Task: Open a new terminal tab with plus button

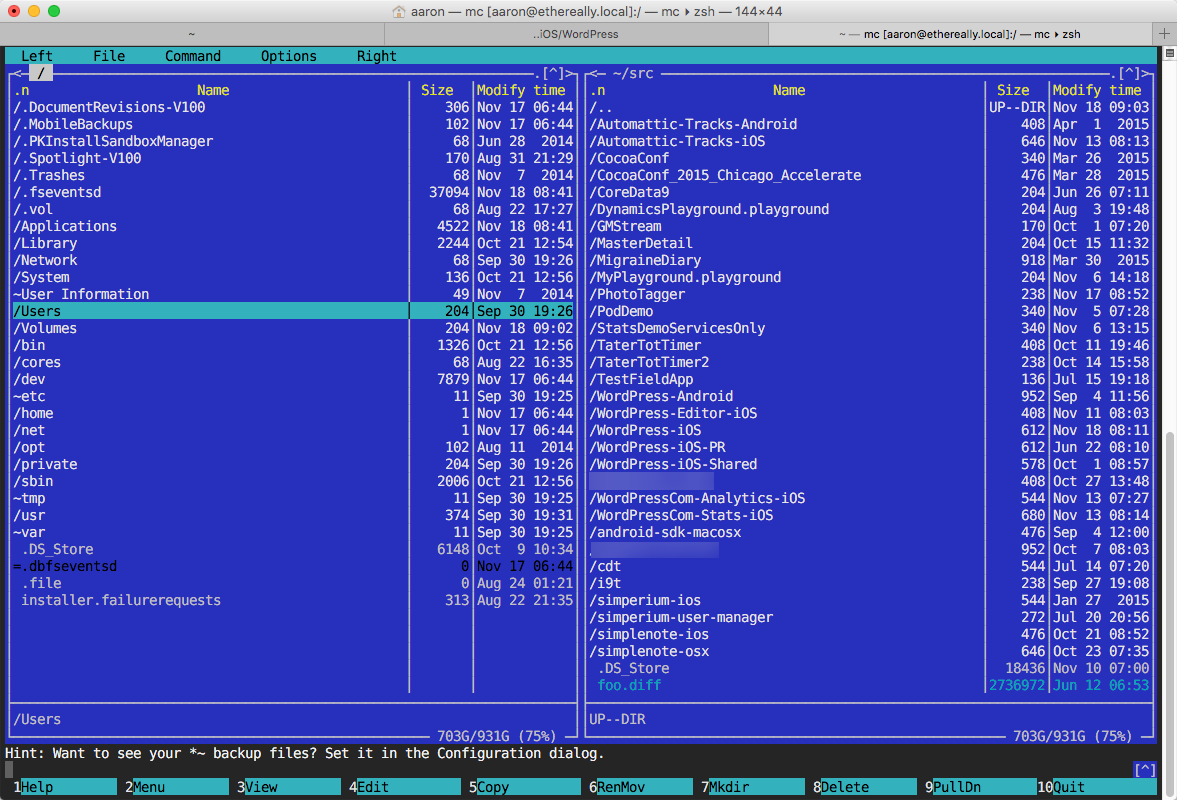Action: coord(1165,33)
